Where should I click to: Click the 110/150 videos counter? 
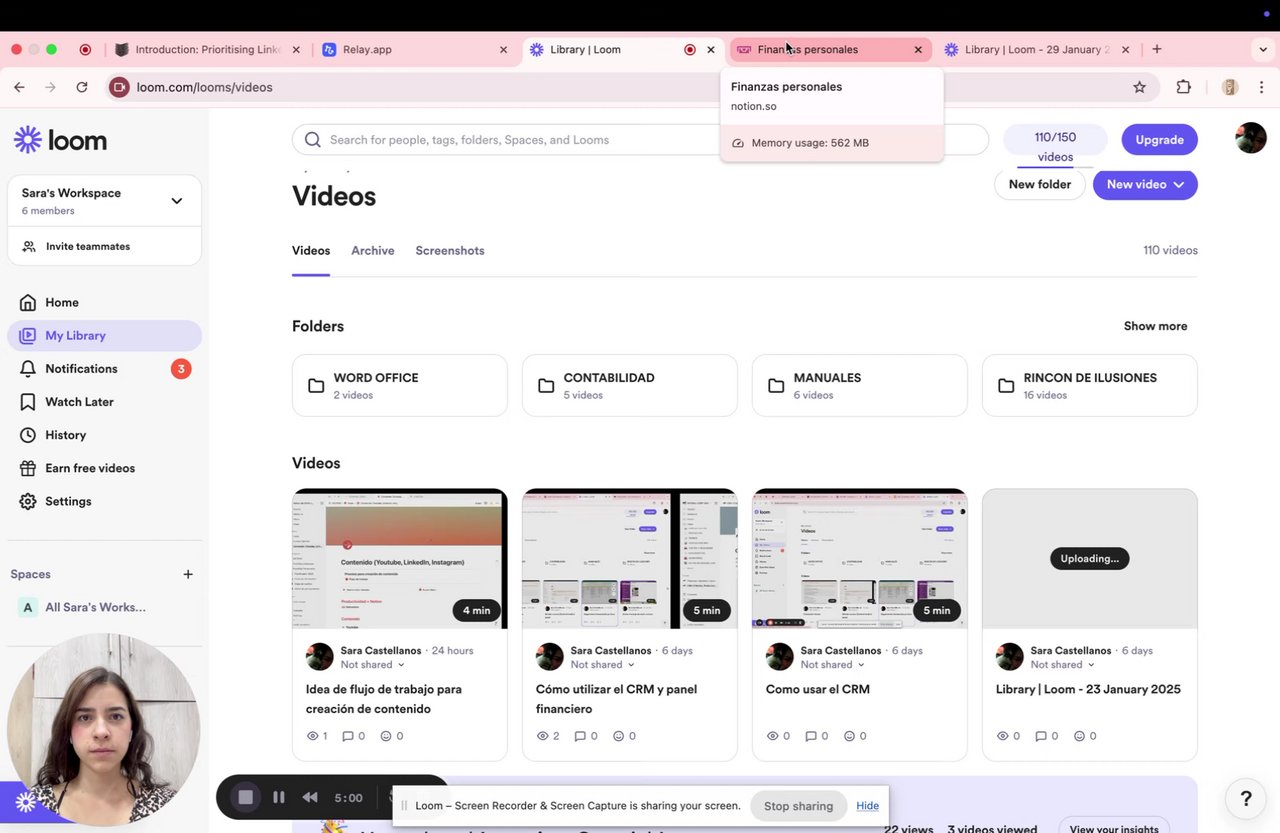click(1055, 145)
